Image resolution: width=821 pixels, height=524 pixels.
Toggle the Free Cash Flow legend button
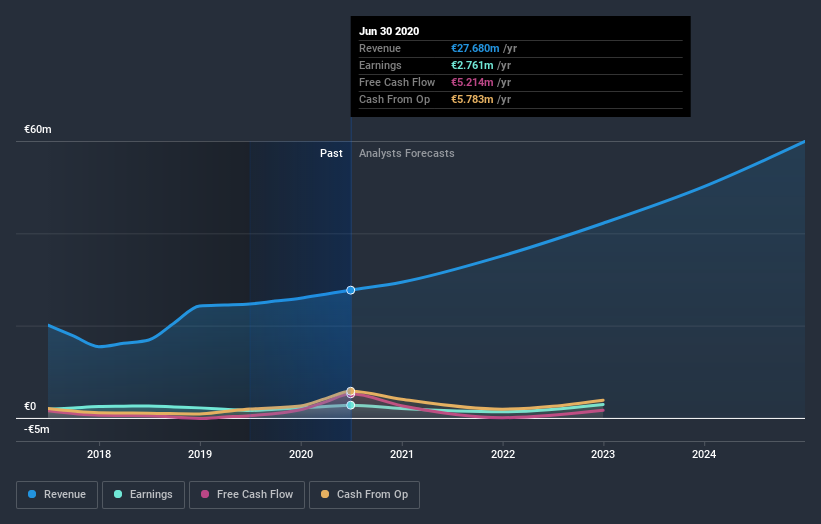click(247, 495)
